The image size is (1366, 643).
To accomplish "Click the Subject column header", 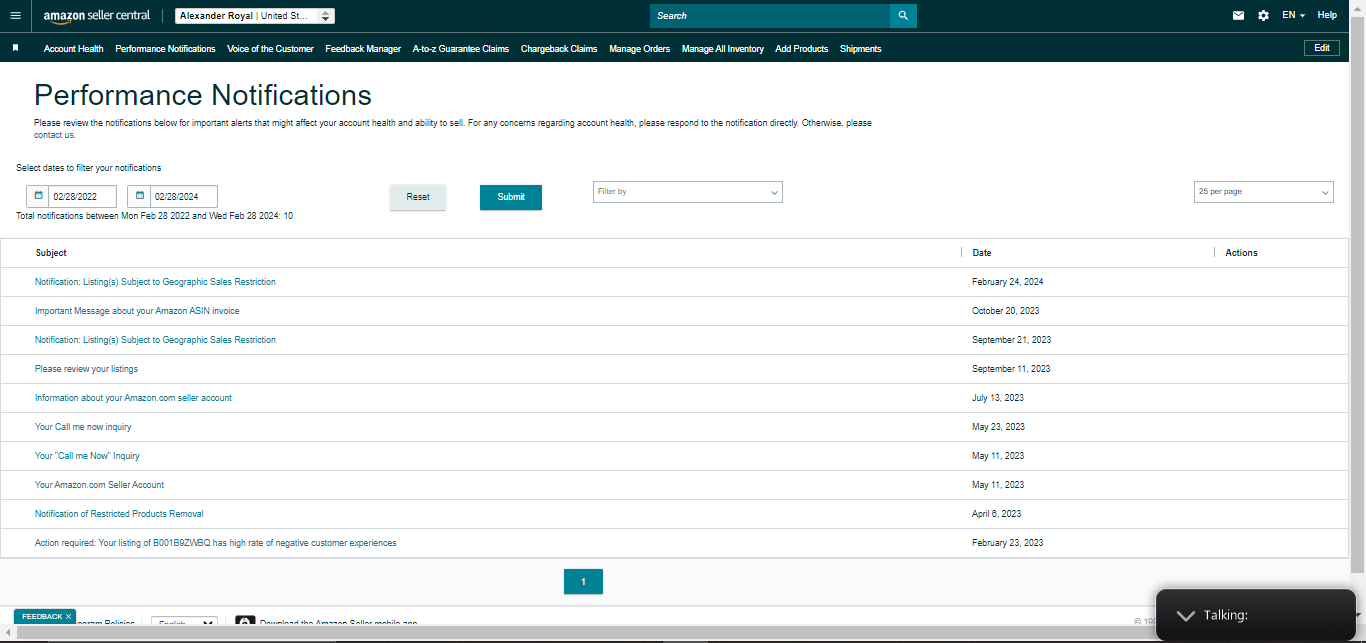I will point(51,253).
